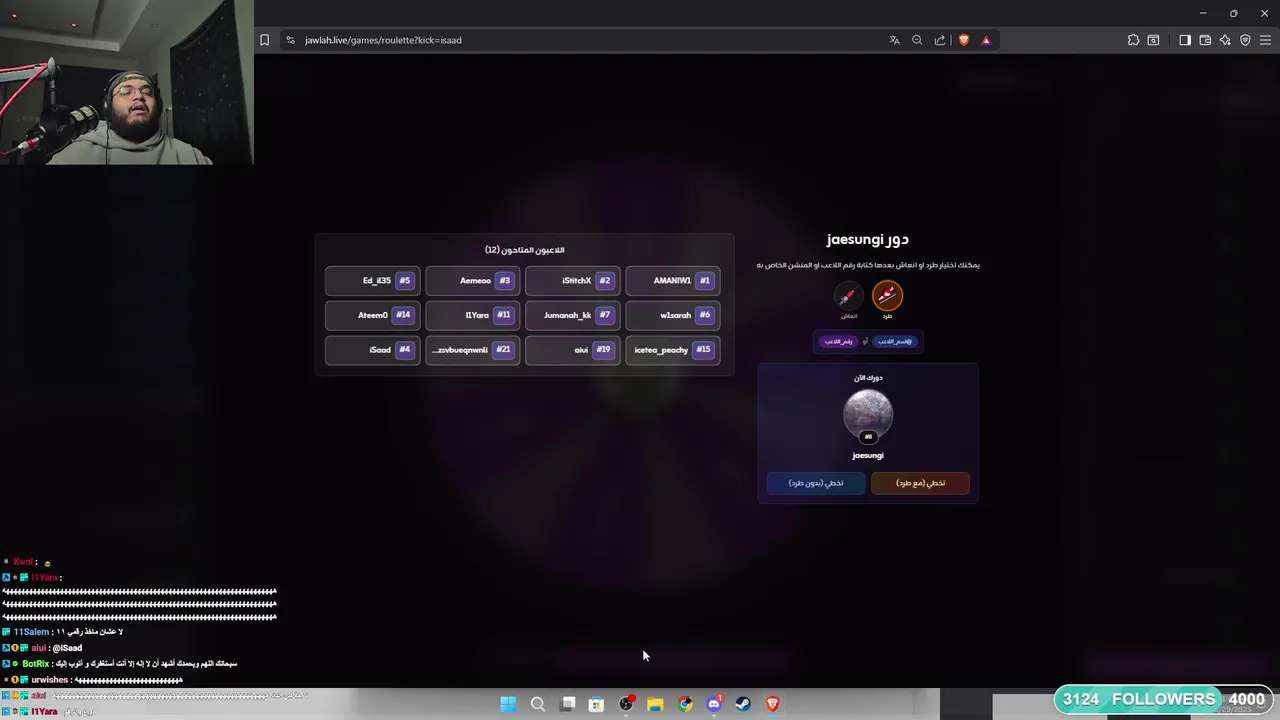
Task: Click the urwishes chat message
Action: [92, 680]
